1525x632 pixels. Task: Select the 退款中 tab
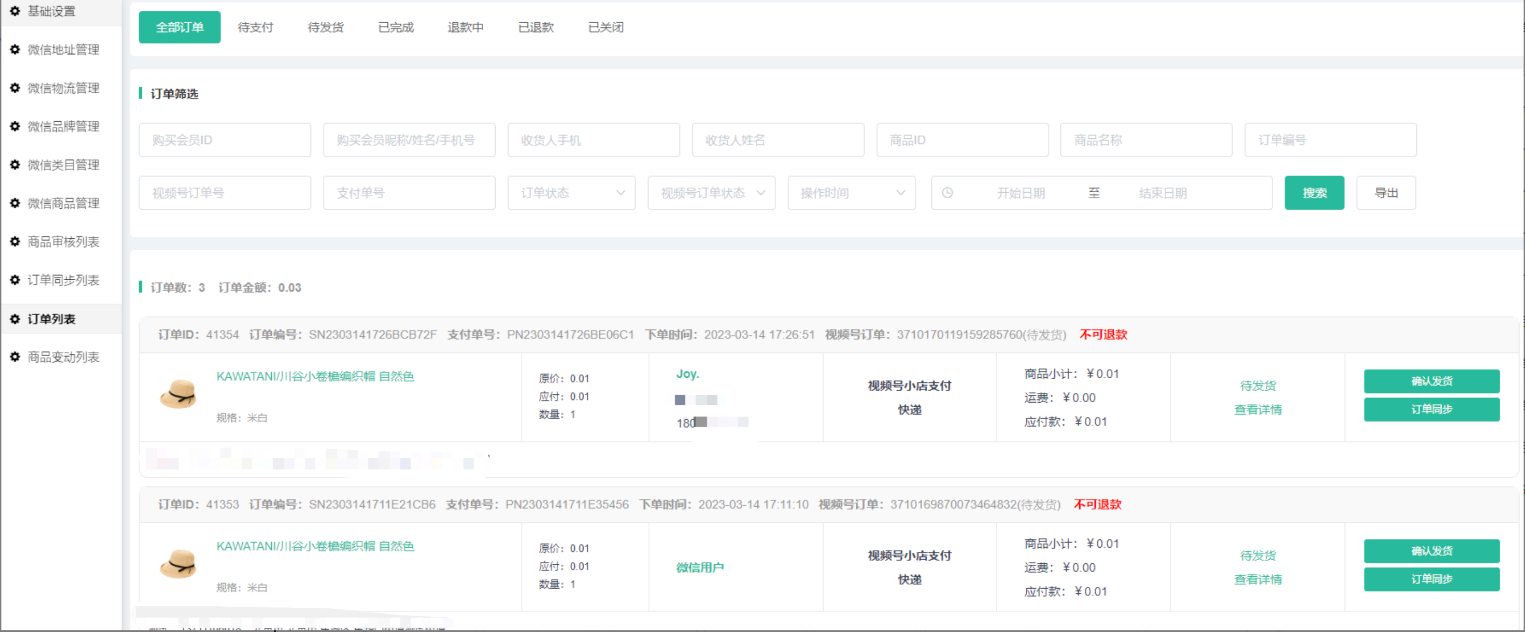pos(465,28)
